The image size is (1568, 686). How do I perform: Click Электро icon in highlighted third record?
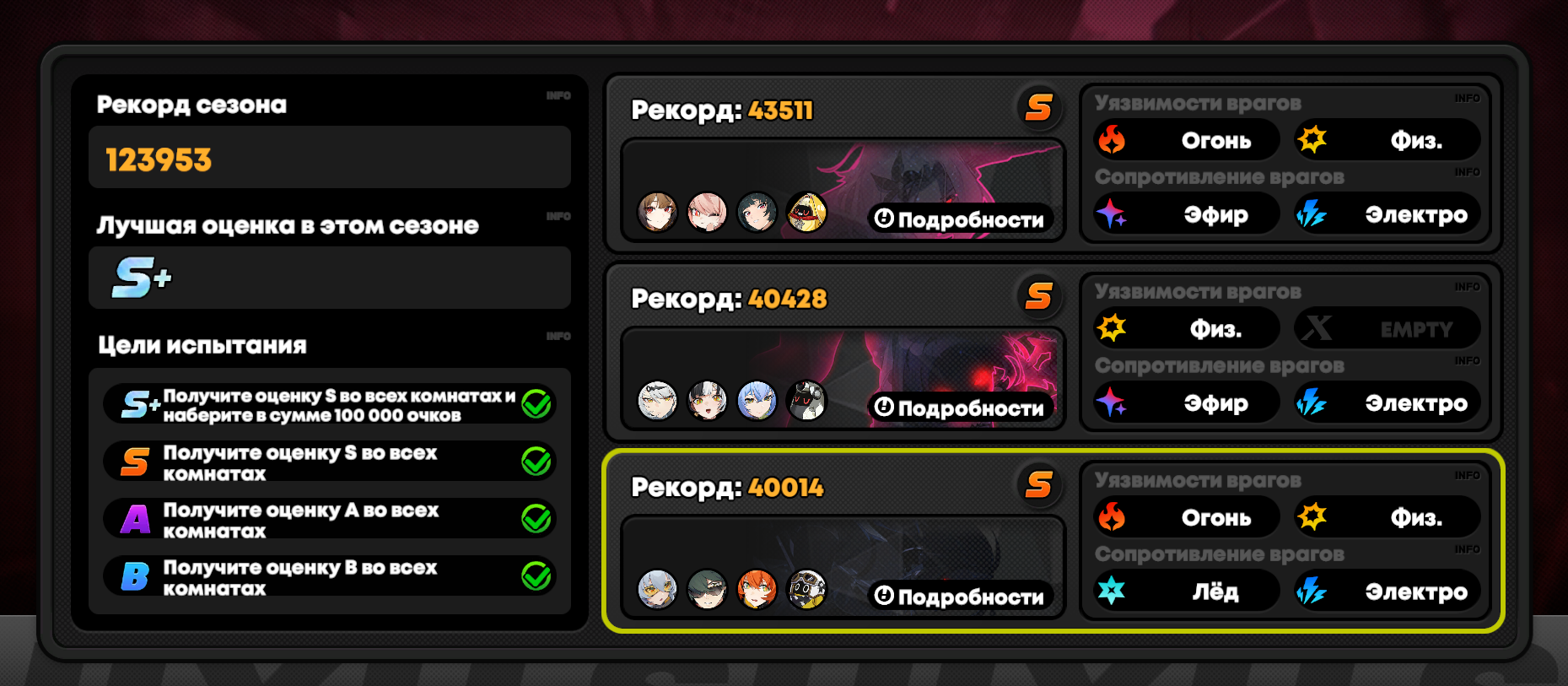tap(1312, 590)
